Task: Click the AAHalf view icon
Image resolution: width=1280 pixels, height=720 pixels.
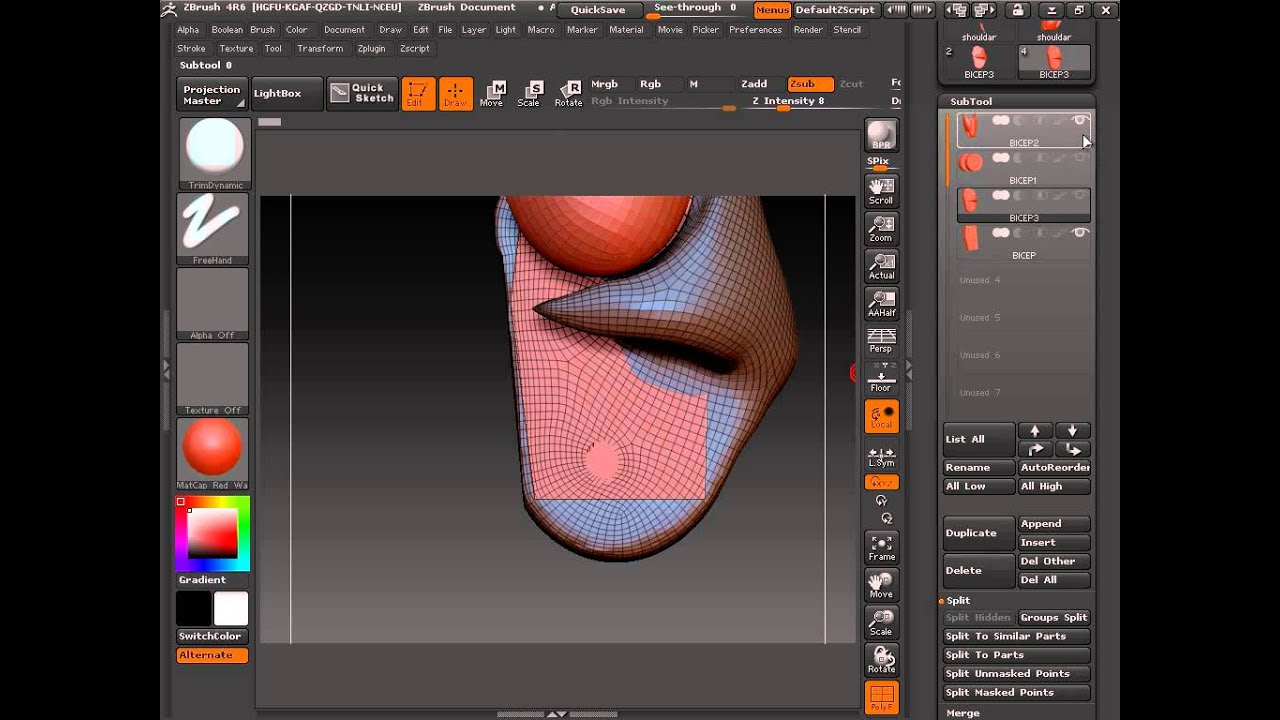Action: (x=881, y=304)
